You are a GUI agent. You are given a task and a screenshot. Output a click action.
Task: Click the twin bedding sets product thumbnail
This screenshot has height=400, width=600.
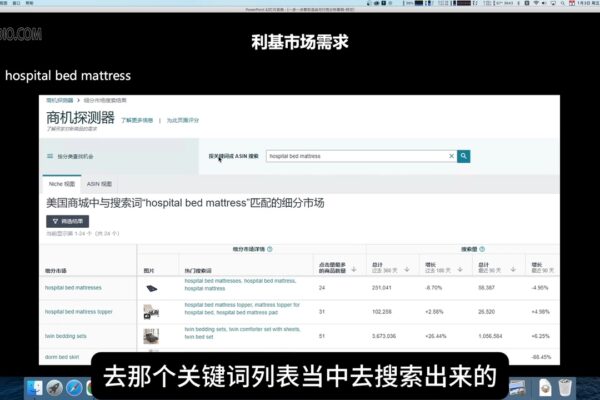tap(151, 336)
